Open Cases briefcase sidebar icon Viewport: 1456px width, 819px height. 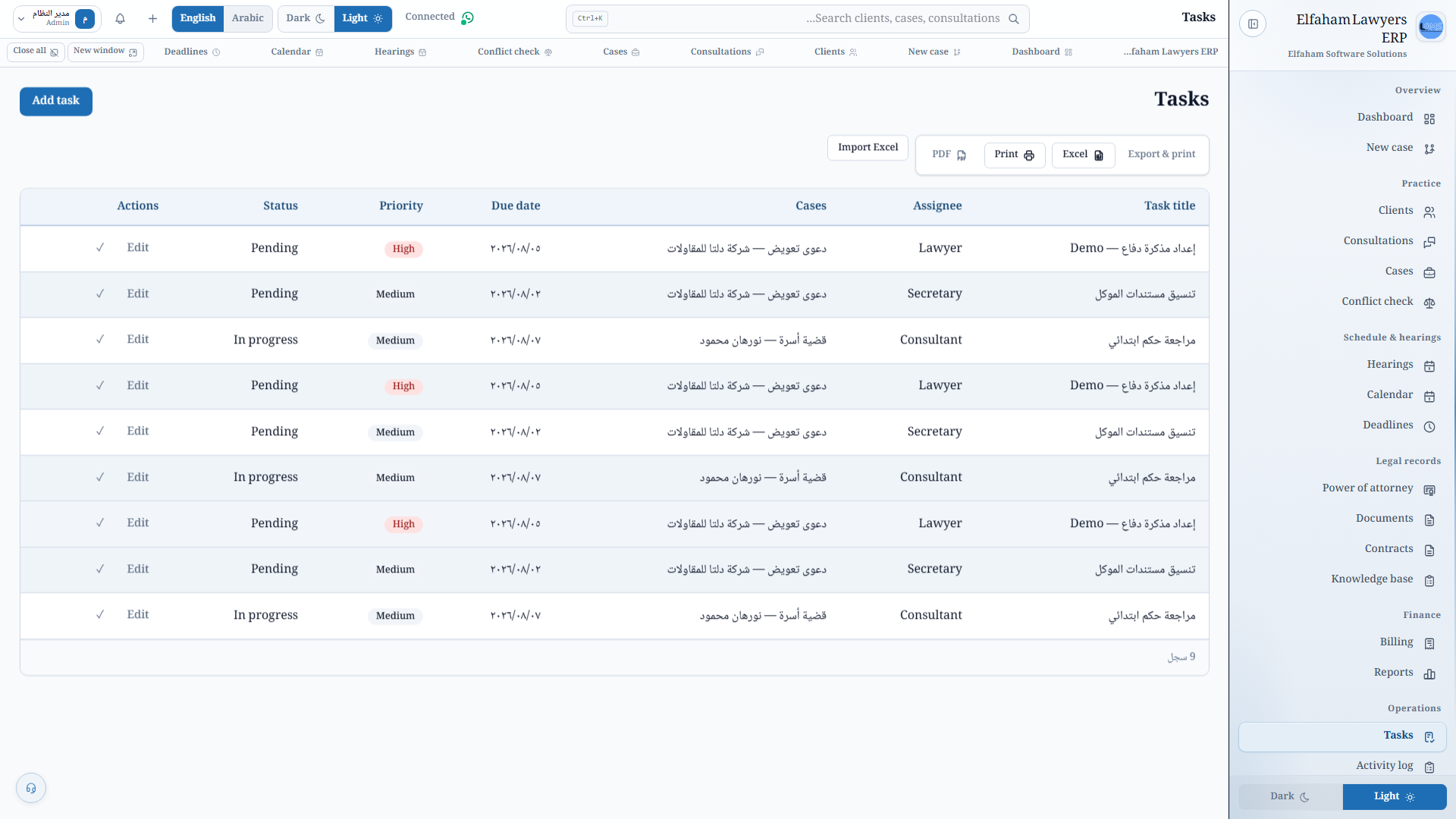pyautogui.click(x=1429, y=273)
